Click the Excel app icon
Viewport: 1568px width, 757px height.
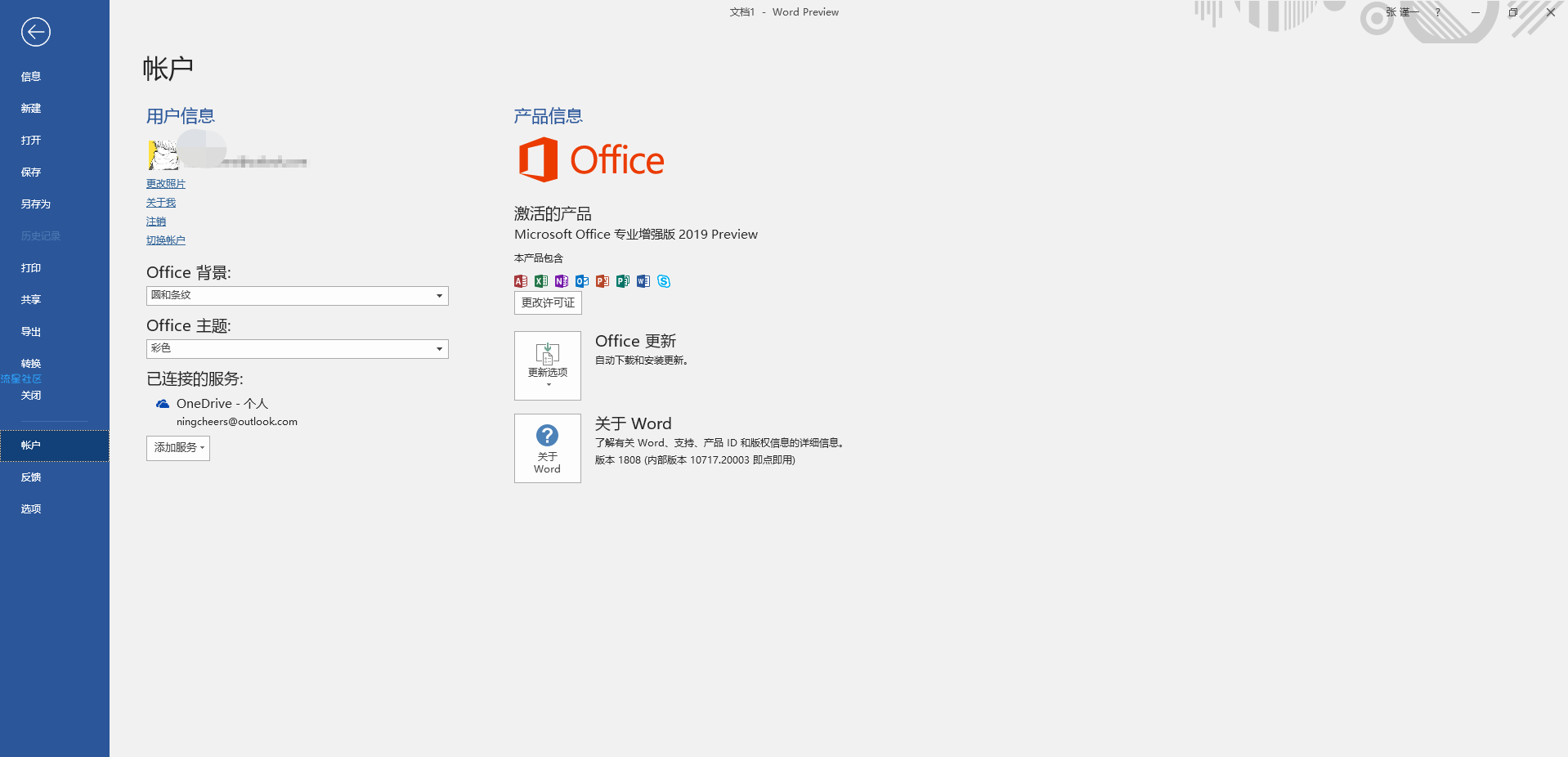(541, 281)
